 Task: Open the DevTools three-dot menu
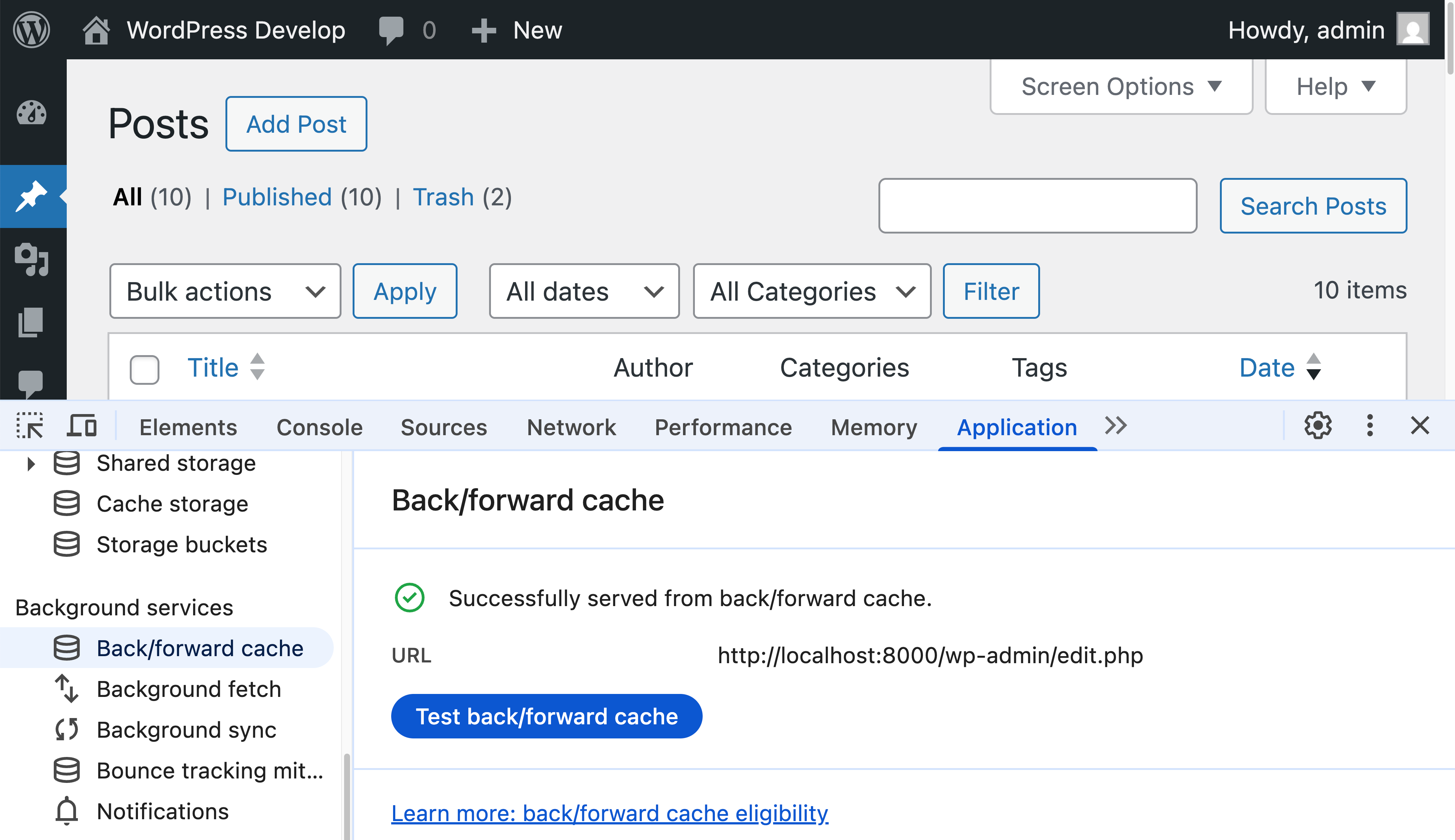(1370, 426)
